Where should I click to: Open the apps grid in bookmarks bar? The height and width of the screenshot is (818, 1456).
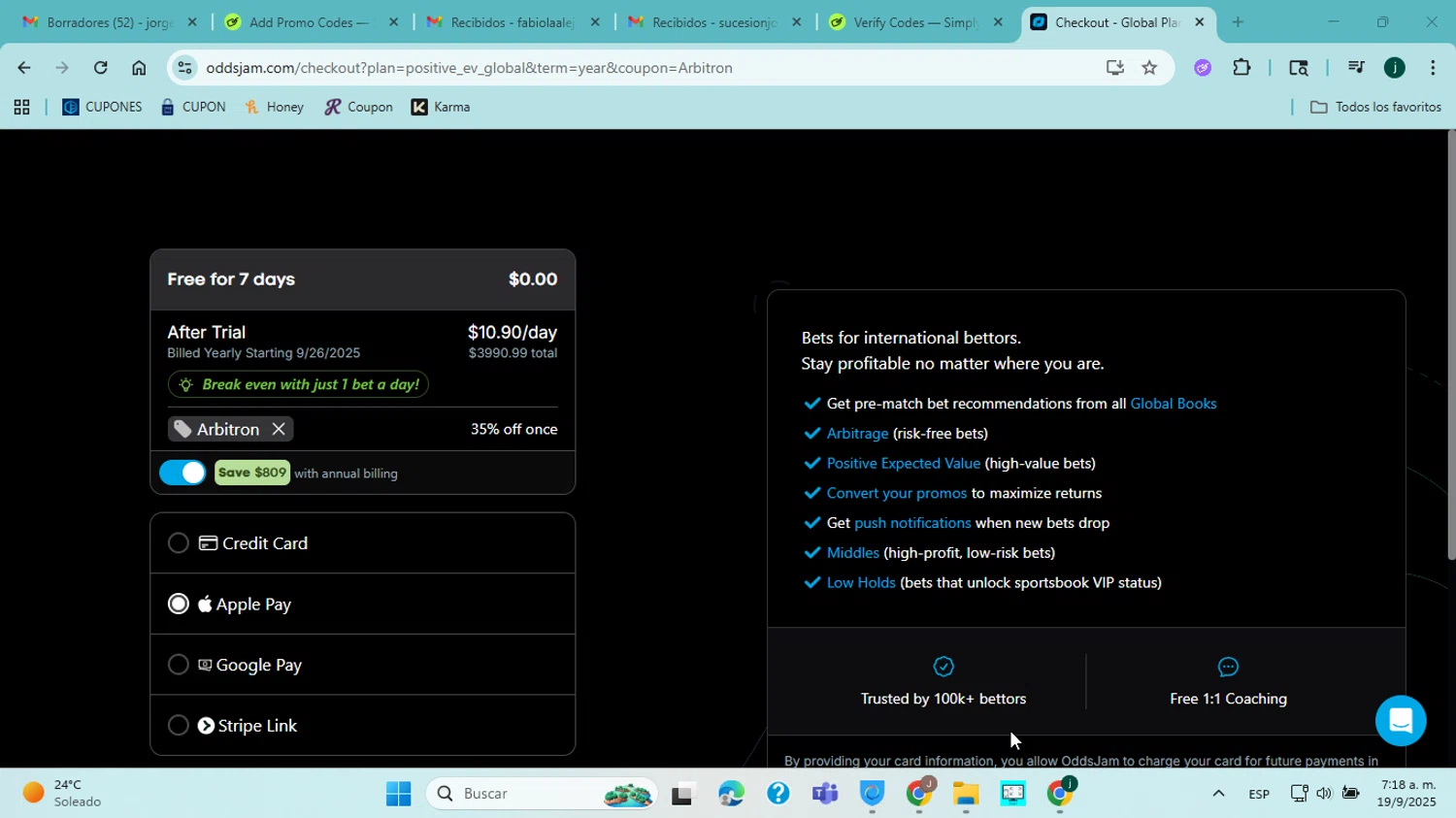(21, 108)
